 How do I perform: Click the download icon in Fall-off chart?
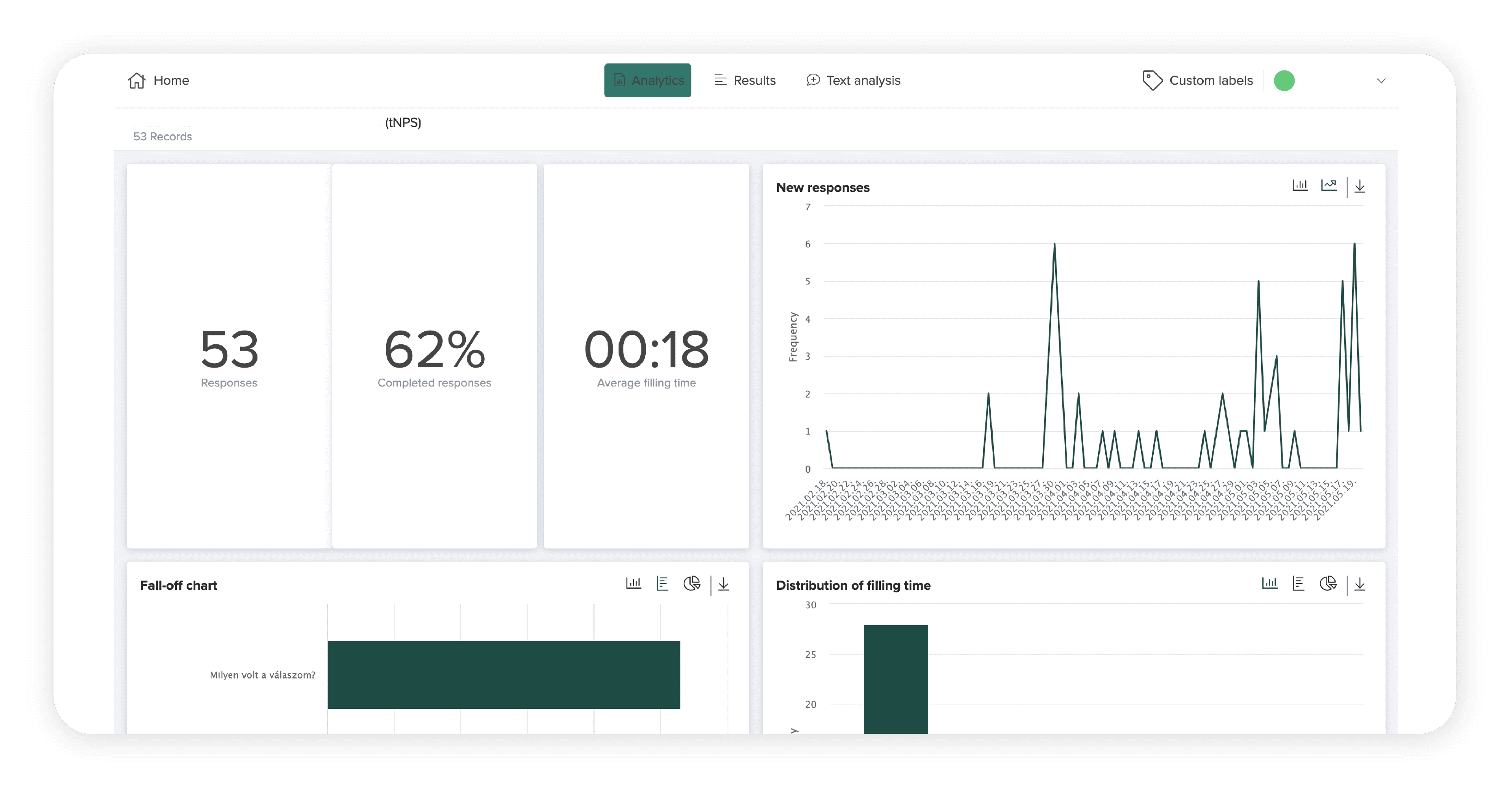724,584
